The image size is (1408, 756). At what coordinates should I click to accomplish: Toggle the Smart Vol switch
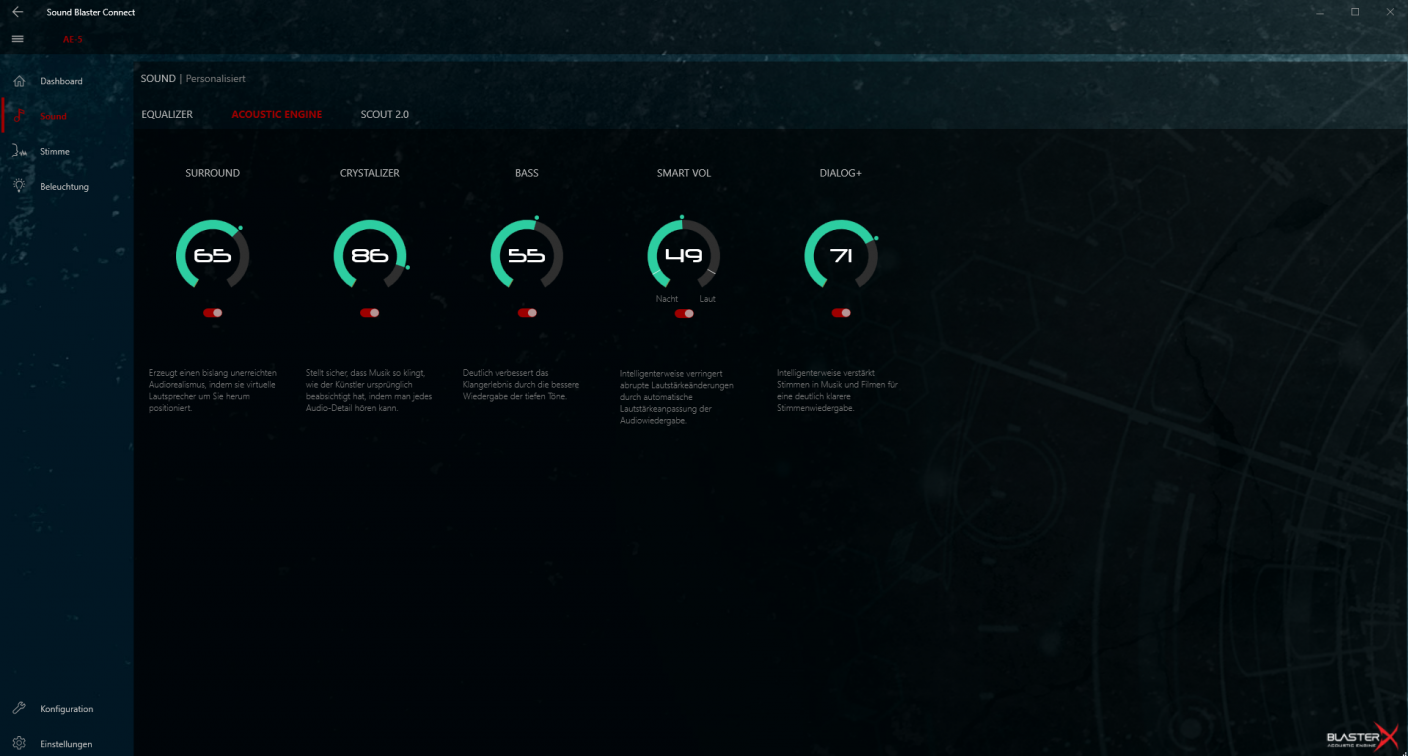[x=684, y=313]
